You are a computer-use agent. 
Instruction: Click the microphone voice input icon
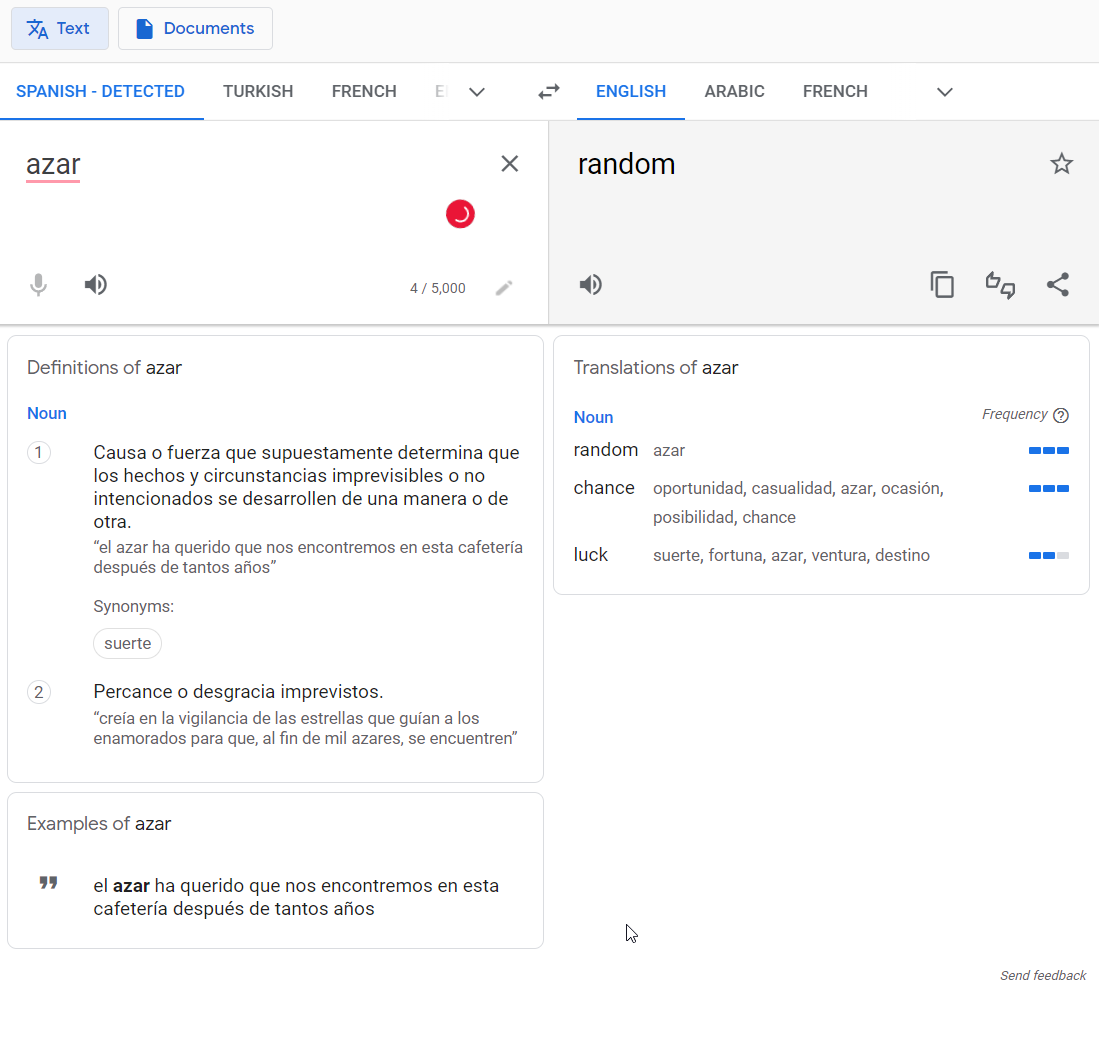pos(38,286)
